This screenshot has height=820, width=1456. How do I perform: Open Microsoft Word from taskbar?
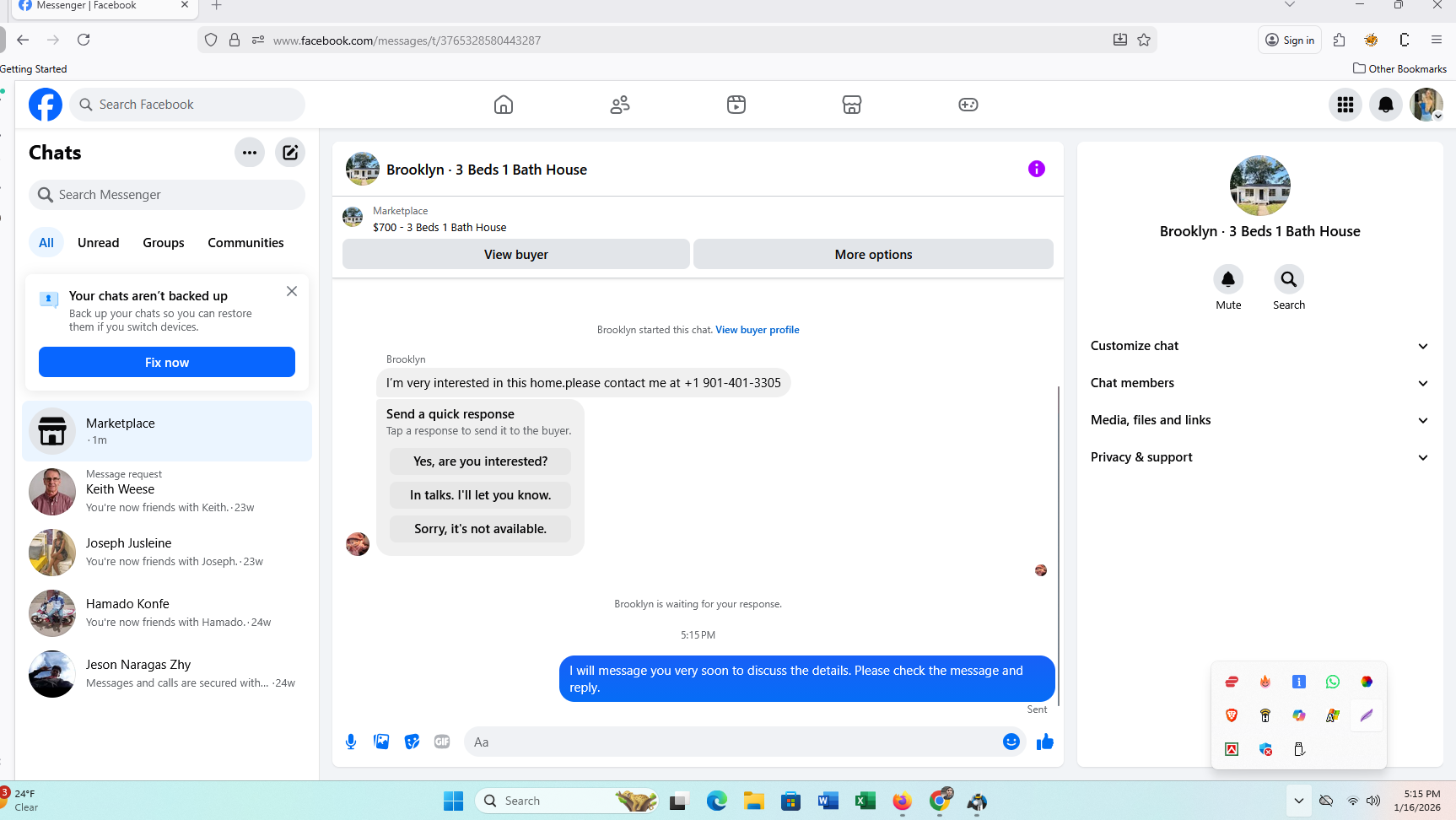(x=828, y=801)
